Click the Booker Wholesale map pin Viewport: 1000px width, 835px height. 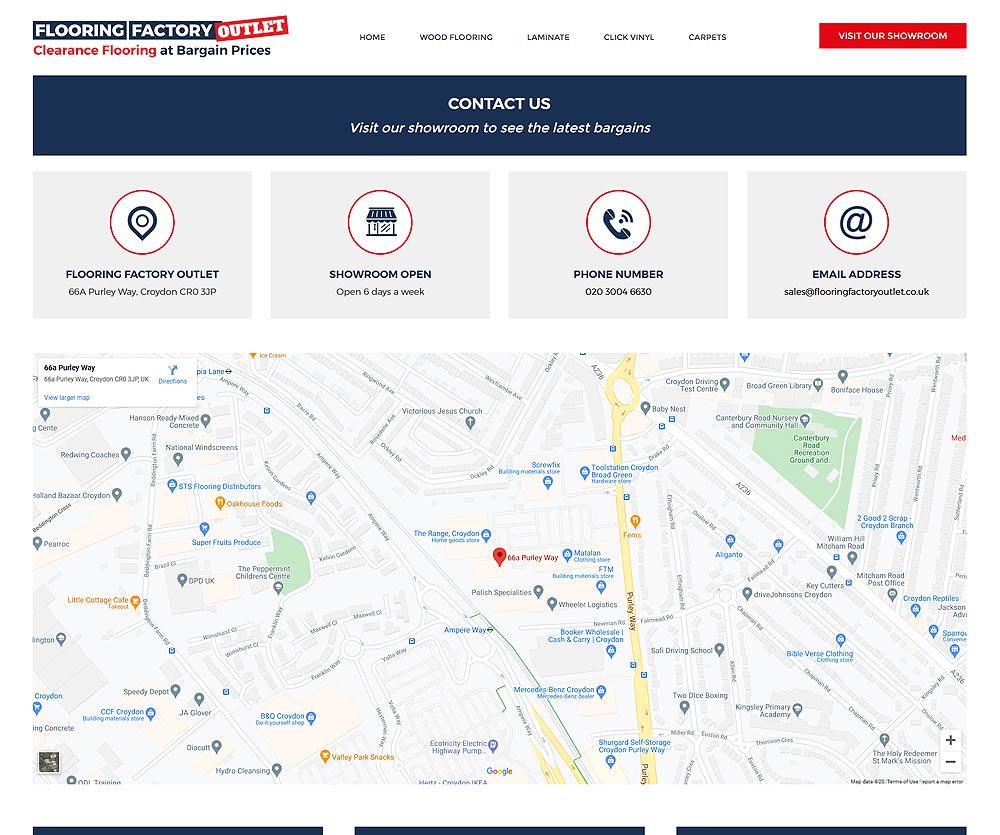[611, 651]
